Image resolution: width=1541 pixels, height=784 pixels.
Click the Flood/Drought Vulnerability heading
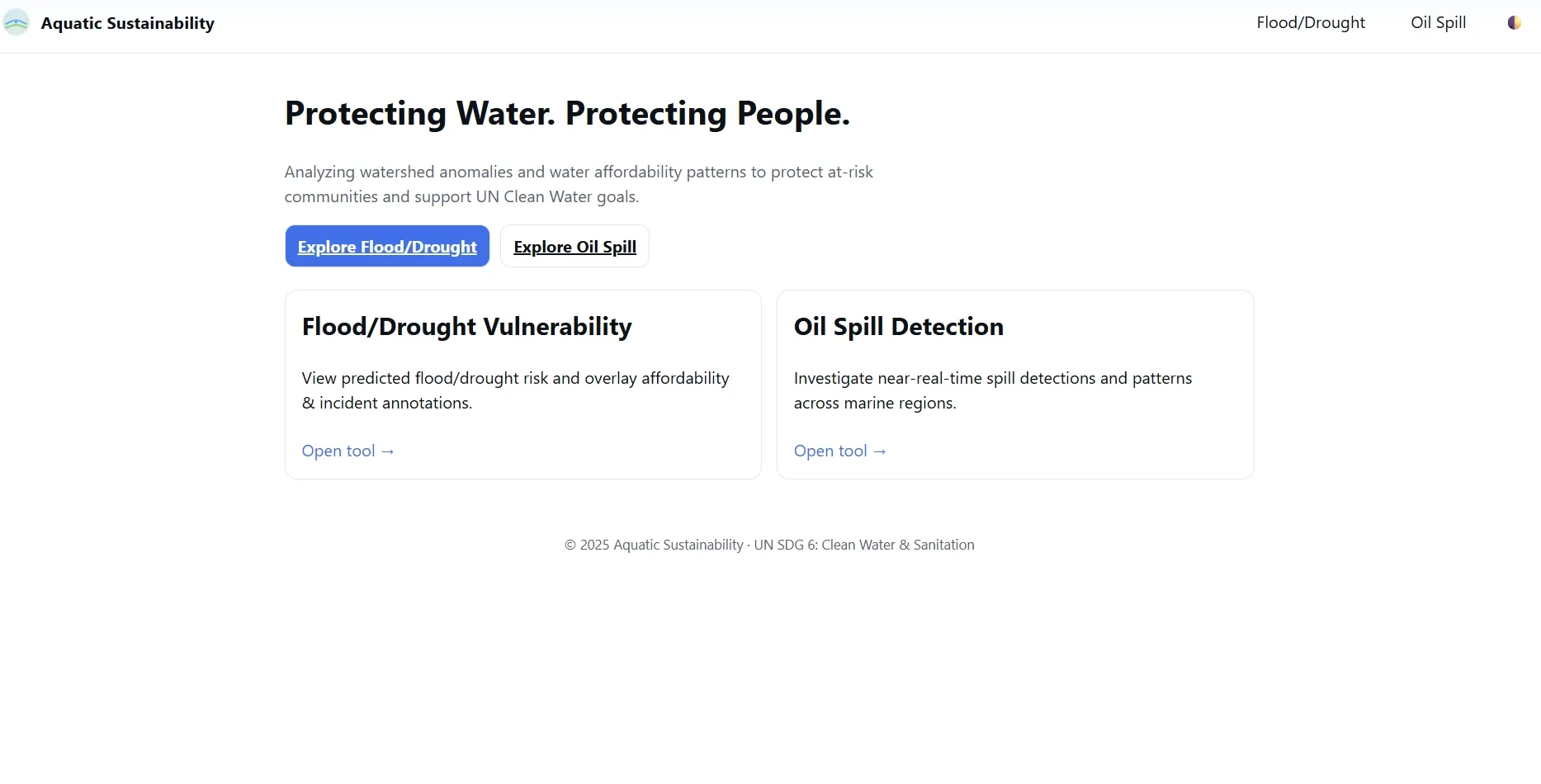pyautogui.click(x=466, y=327)
